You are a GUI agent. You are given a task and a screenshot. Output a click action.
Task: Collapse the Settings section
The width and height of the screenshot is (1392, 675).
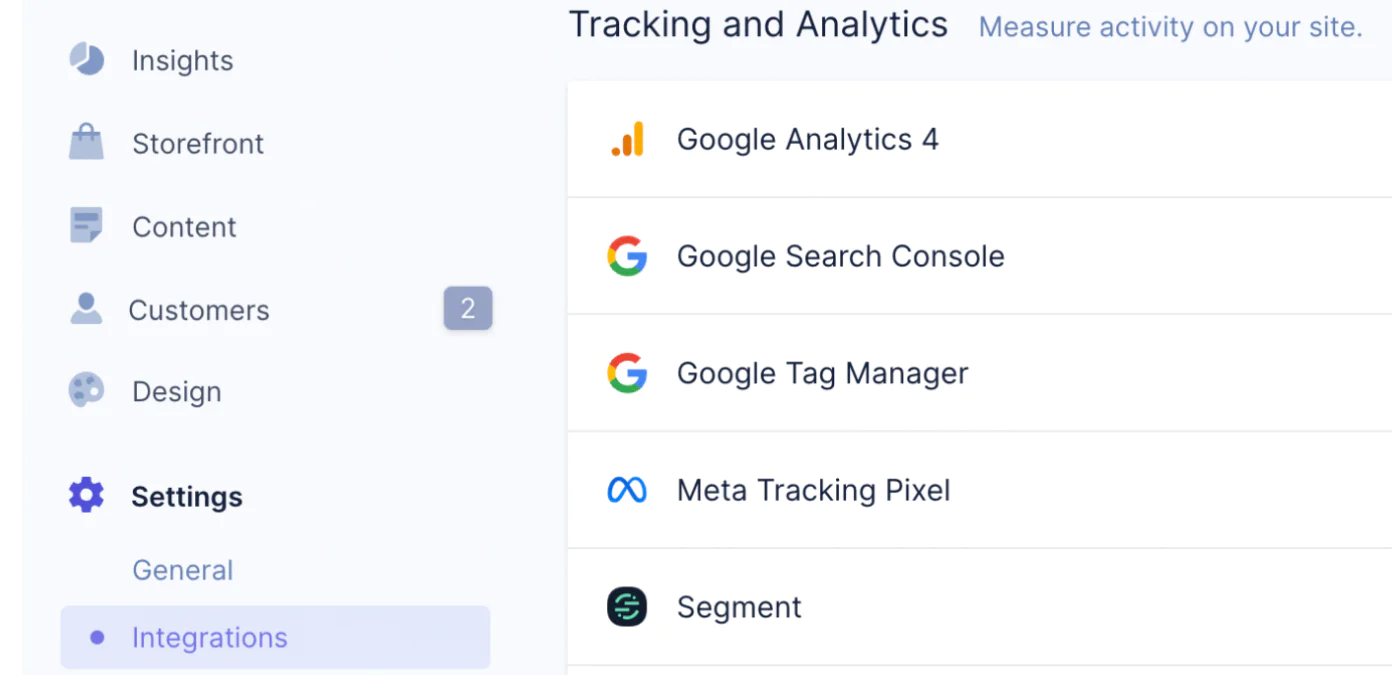tap(187, 496)
